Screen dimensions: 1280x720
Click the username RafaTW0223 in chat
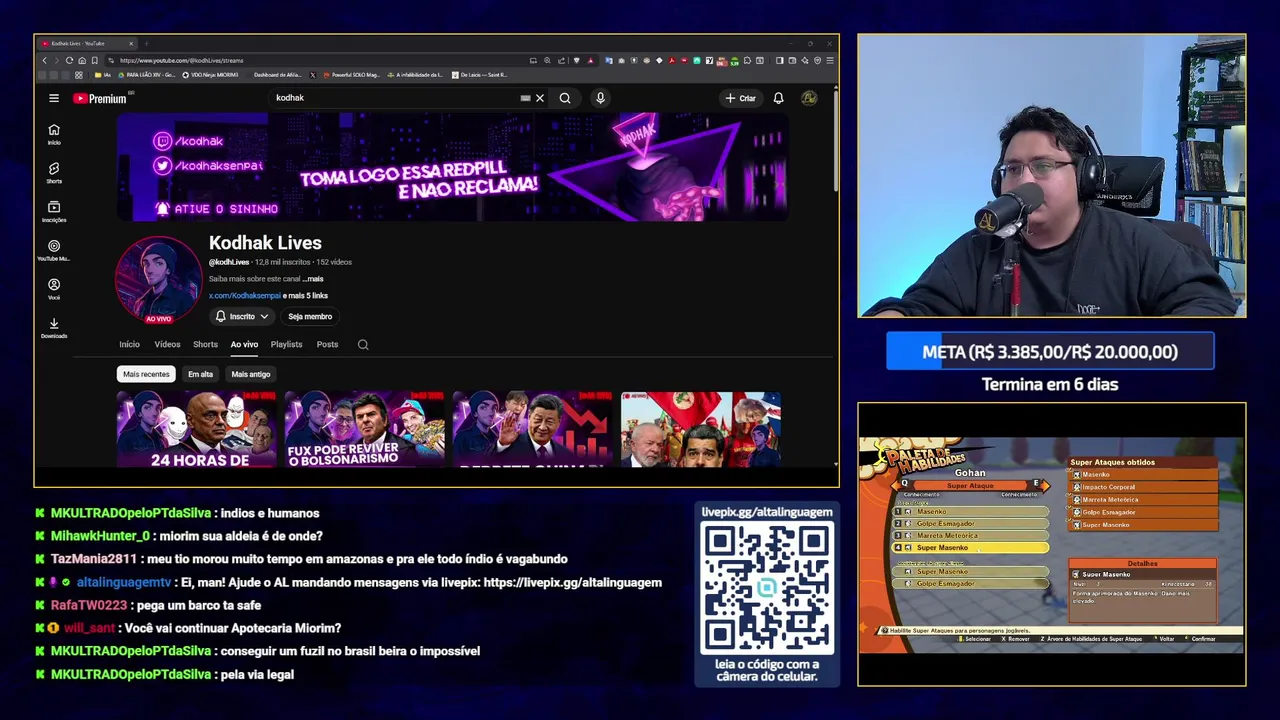(x=89, y=605)
